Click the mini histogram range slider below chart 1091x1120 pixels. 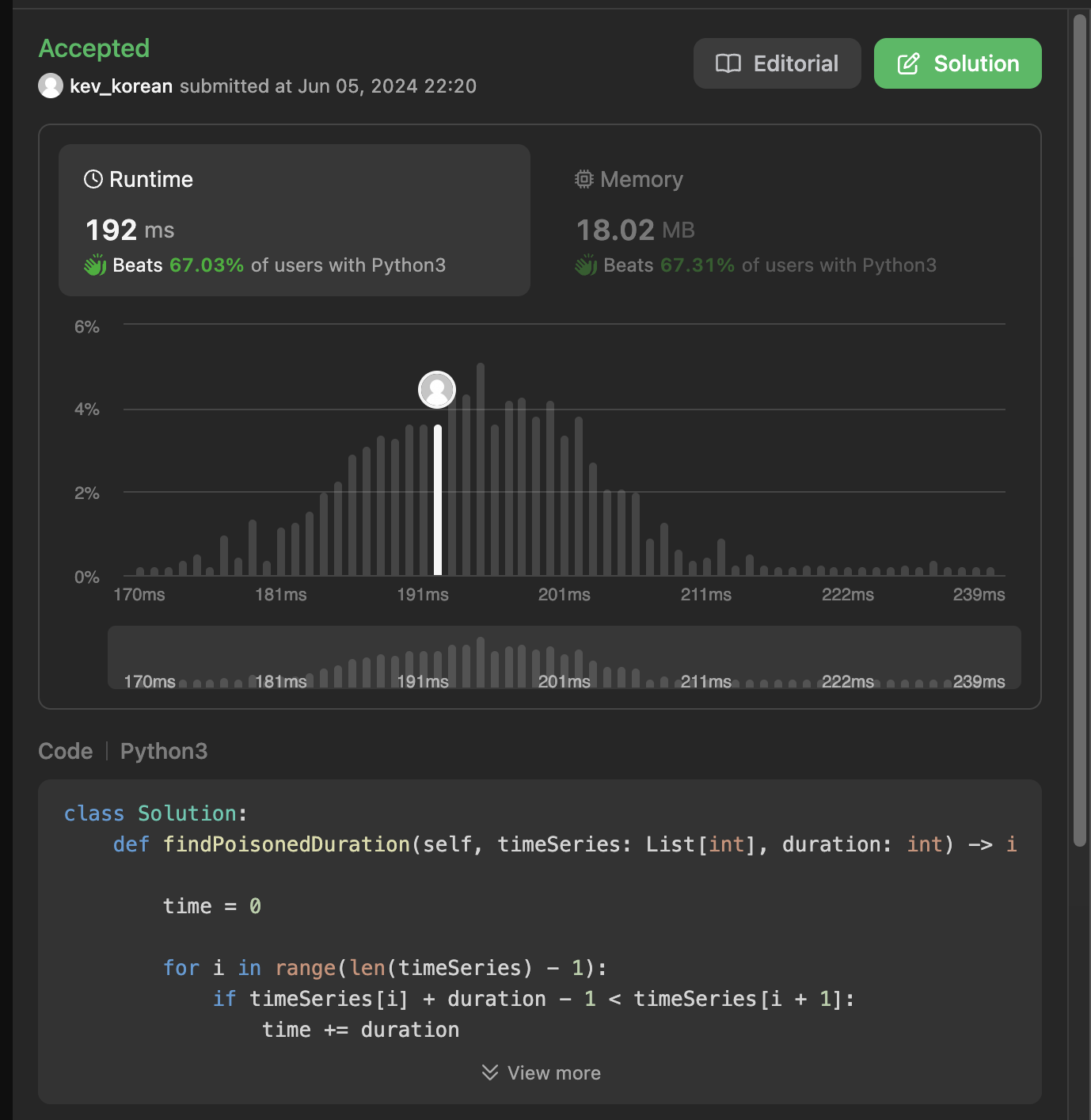[565, 657]
